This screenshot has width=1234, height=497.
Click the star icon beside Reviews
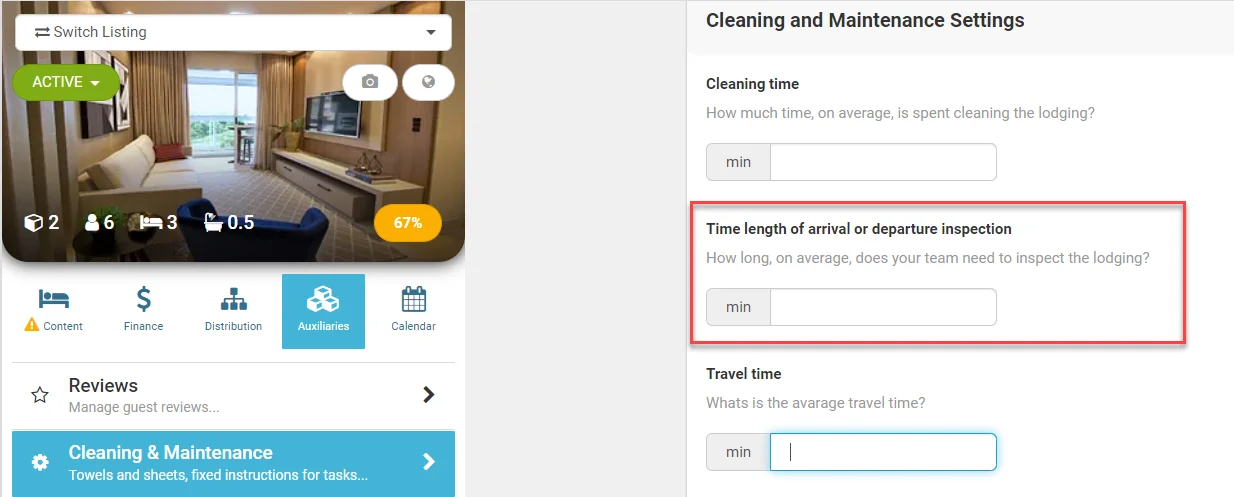click(x=40, y=395)
